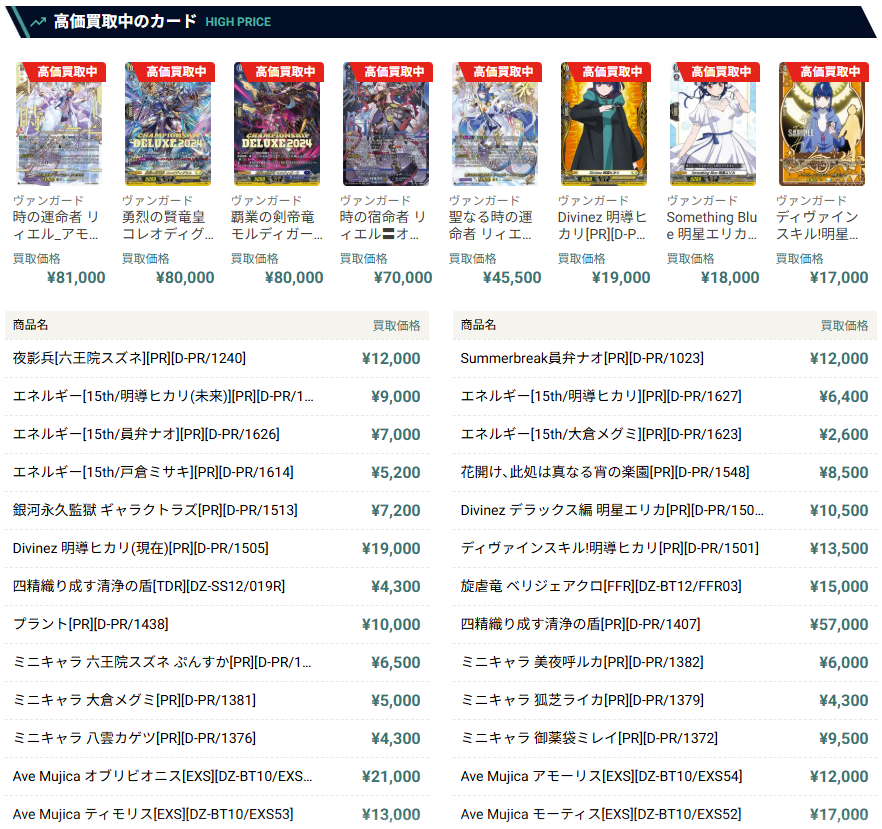Open Ave Mujica モーティス EXS52 row
Viewport: 882px width, 829px height.
click(x=664, y=814)
